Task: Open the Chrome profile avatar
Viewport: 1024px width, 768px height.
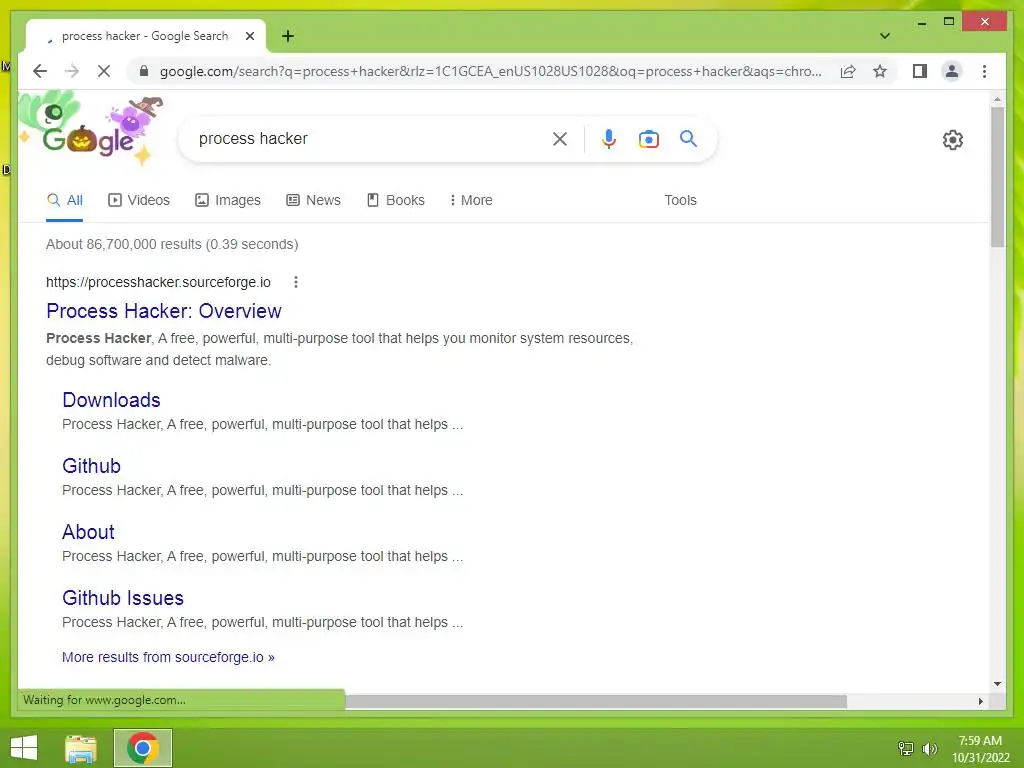Action: [952, 71]
